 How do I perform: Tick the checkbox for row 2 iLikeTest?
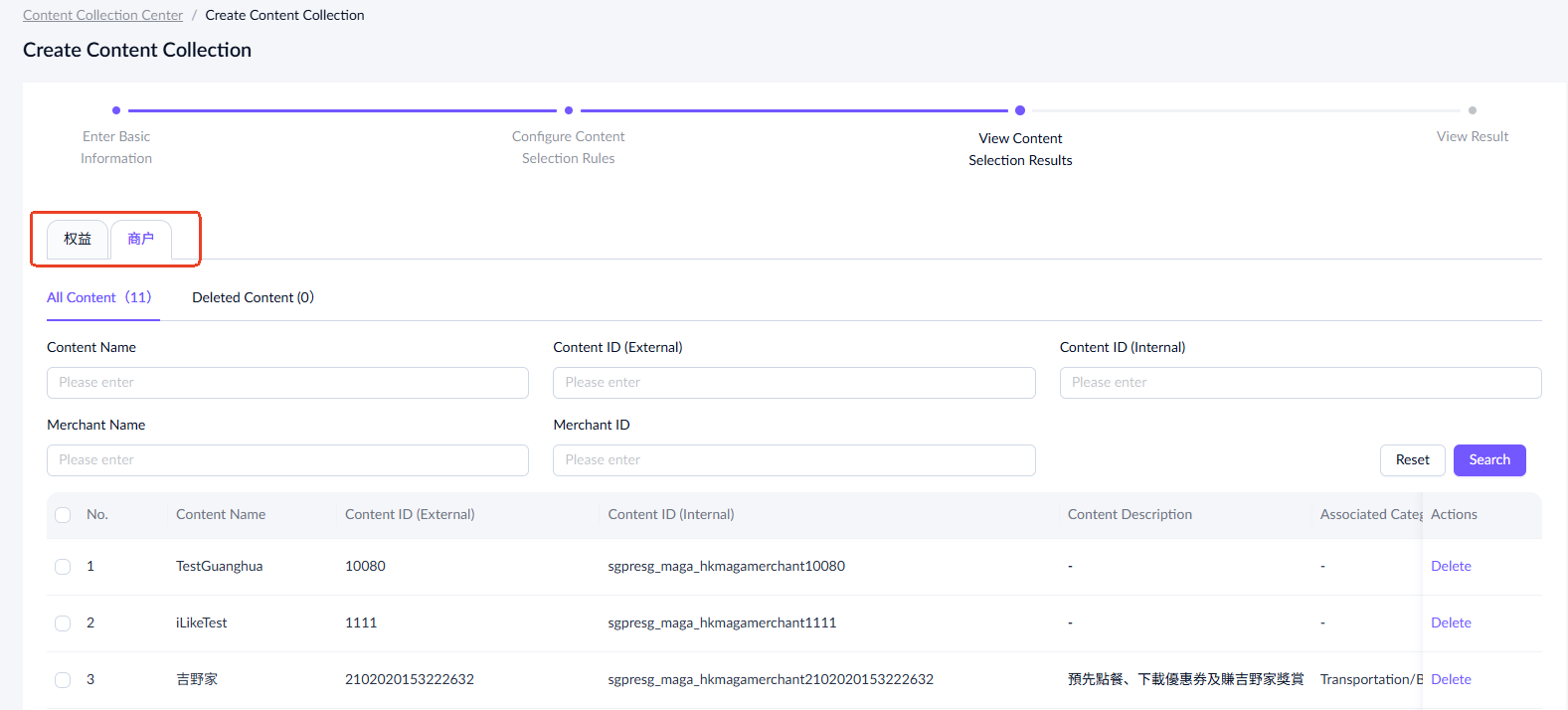point(63,623)
